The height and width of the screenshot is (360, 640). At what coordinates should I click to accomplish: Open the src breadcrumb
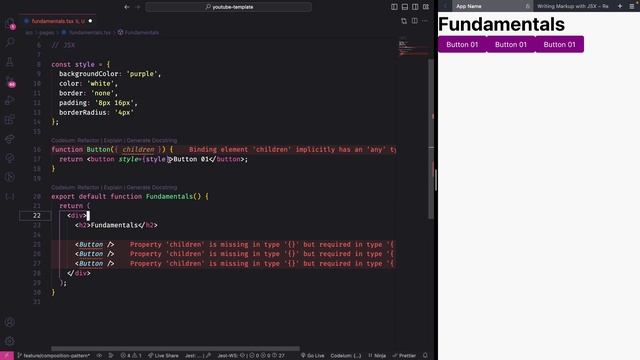29,33
